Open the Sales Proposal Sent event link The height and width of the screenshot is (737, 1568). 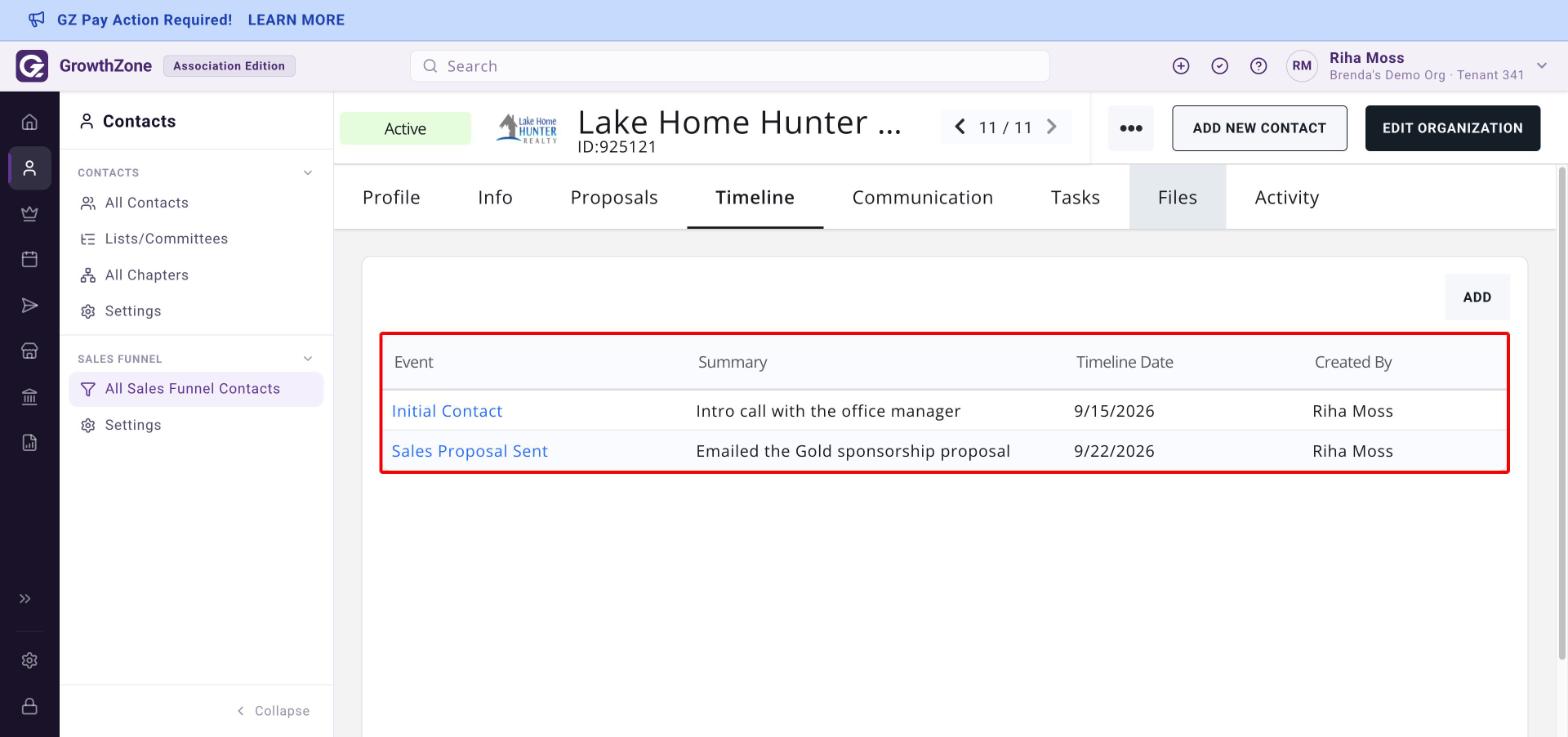tap(470, 451)
